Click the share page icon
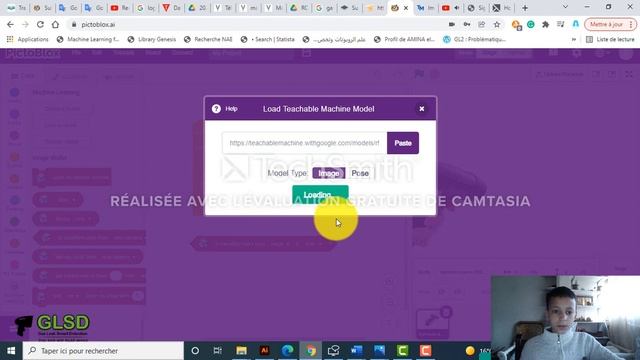The image size is (640, 360). tap(482, 24)
